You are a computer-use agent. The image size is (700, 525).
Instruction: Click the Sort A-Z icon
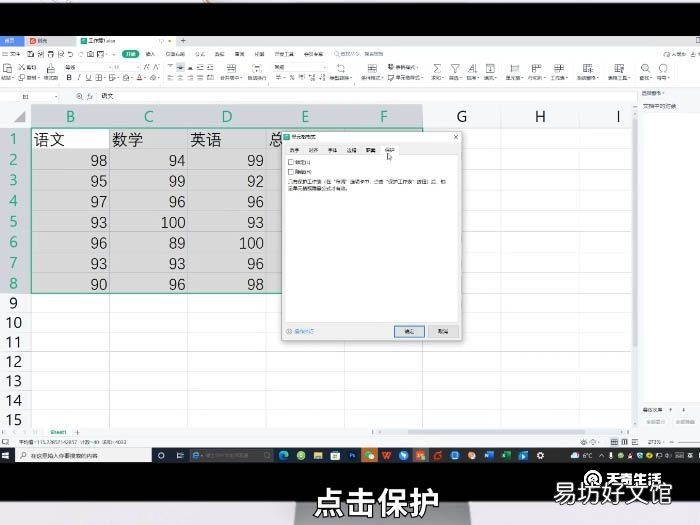coord(472,68)
